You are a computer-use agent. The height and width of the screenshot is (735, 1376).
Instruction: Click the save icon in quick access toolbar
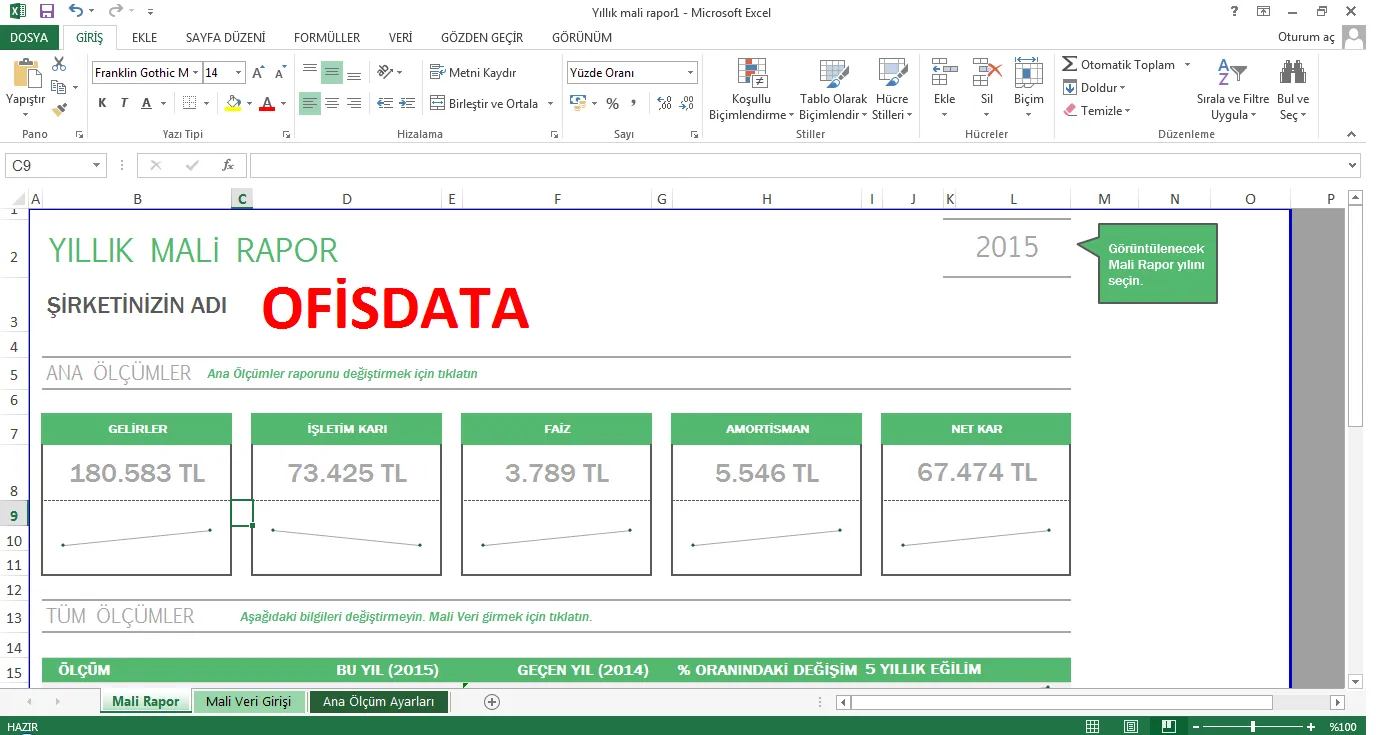(x=46, y=12)
